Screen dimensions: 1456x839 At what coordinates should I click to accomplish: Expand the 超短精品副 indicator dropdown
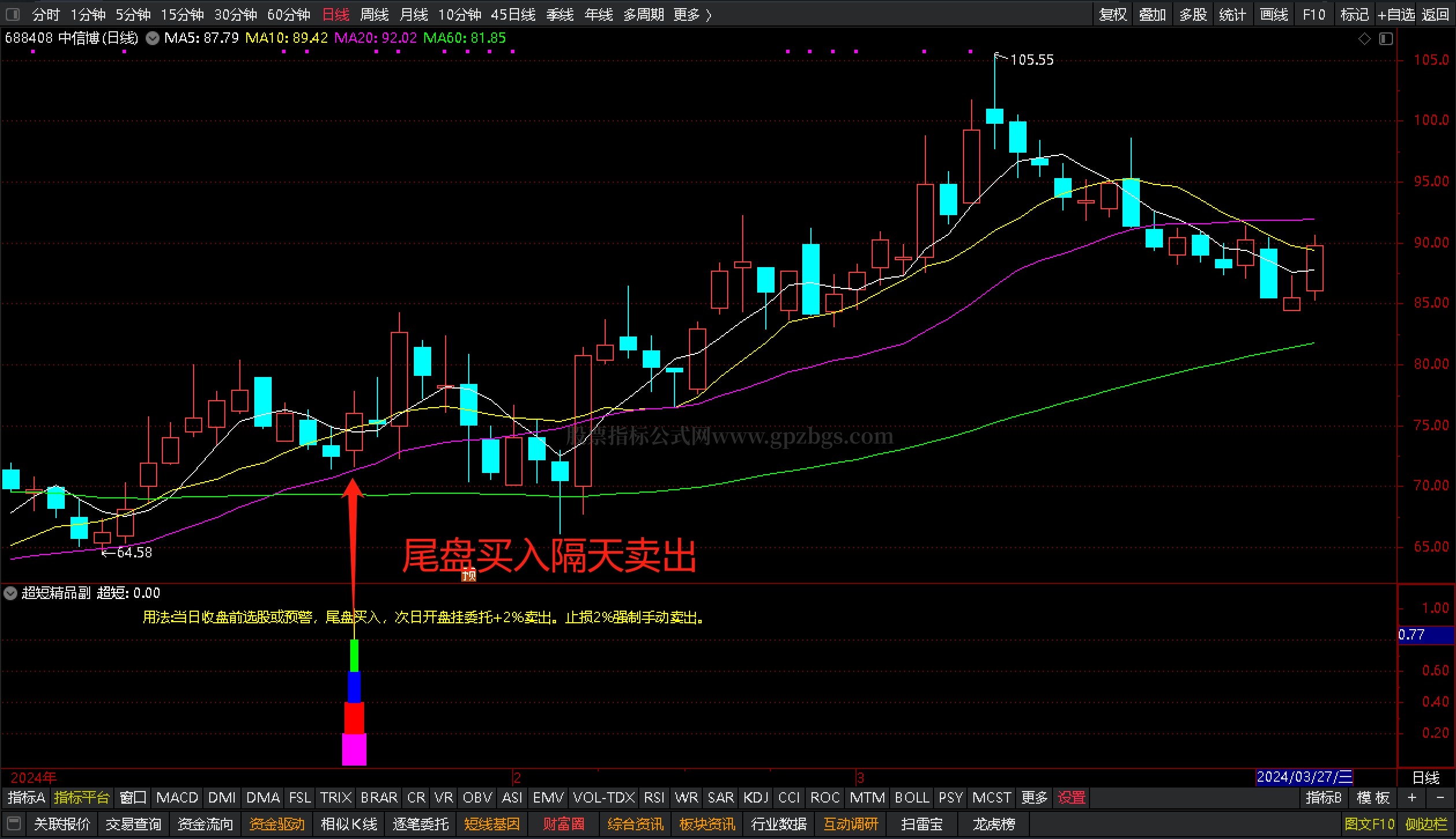click(x=10, y=593)
